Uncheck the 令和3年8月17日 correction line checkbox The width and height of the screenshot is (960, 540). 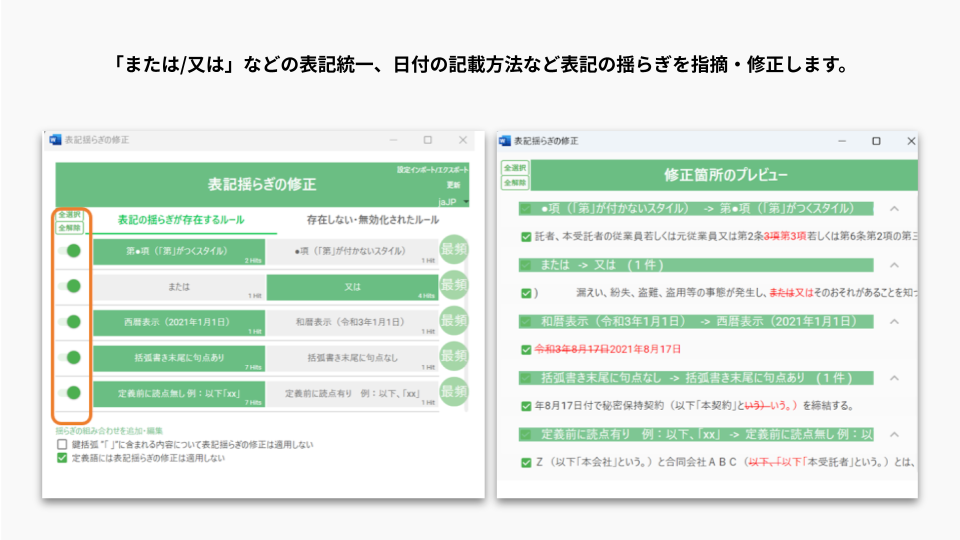click(x=526, y=350)
